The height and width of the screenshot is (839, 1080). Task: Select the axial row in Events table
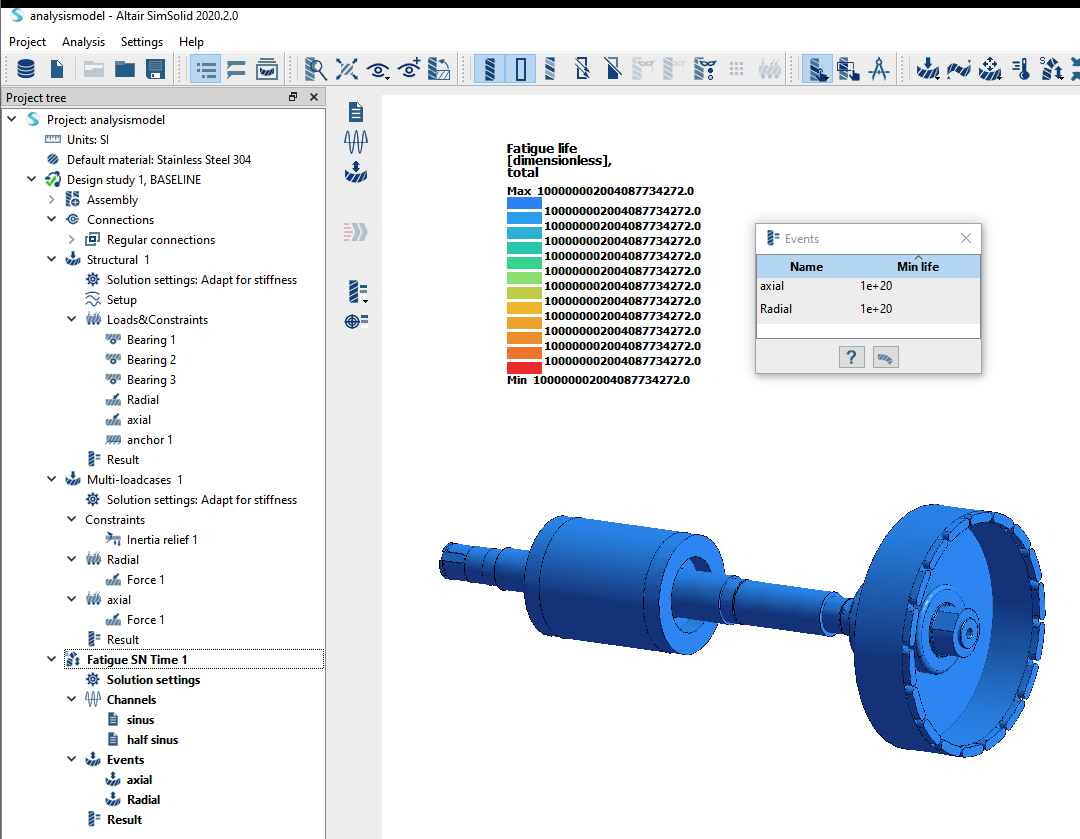point(868,286)
